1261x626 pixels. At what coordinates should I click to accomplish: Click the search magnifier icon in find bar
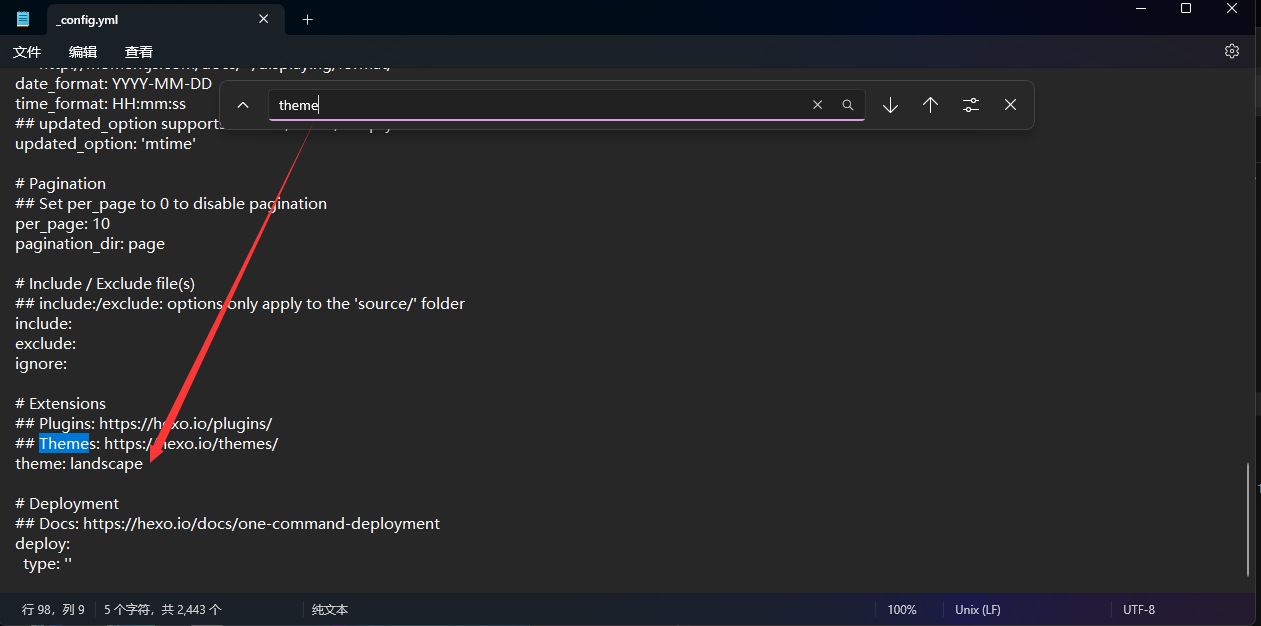pos(848,105)
